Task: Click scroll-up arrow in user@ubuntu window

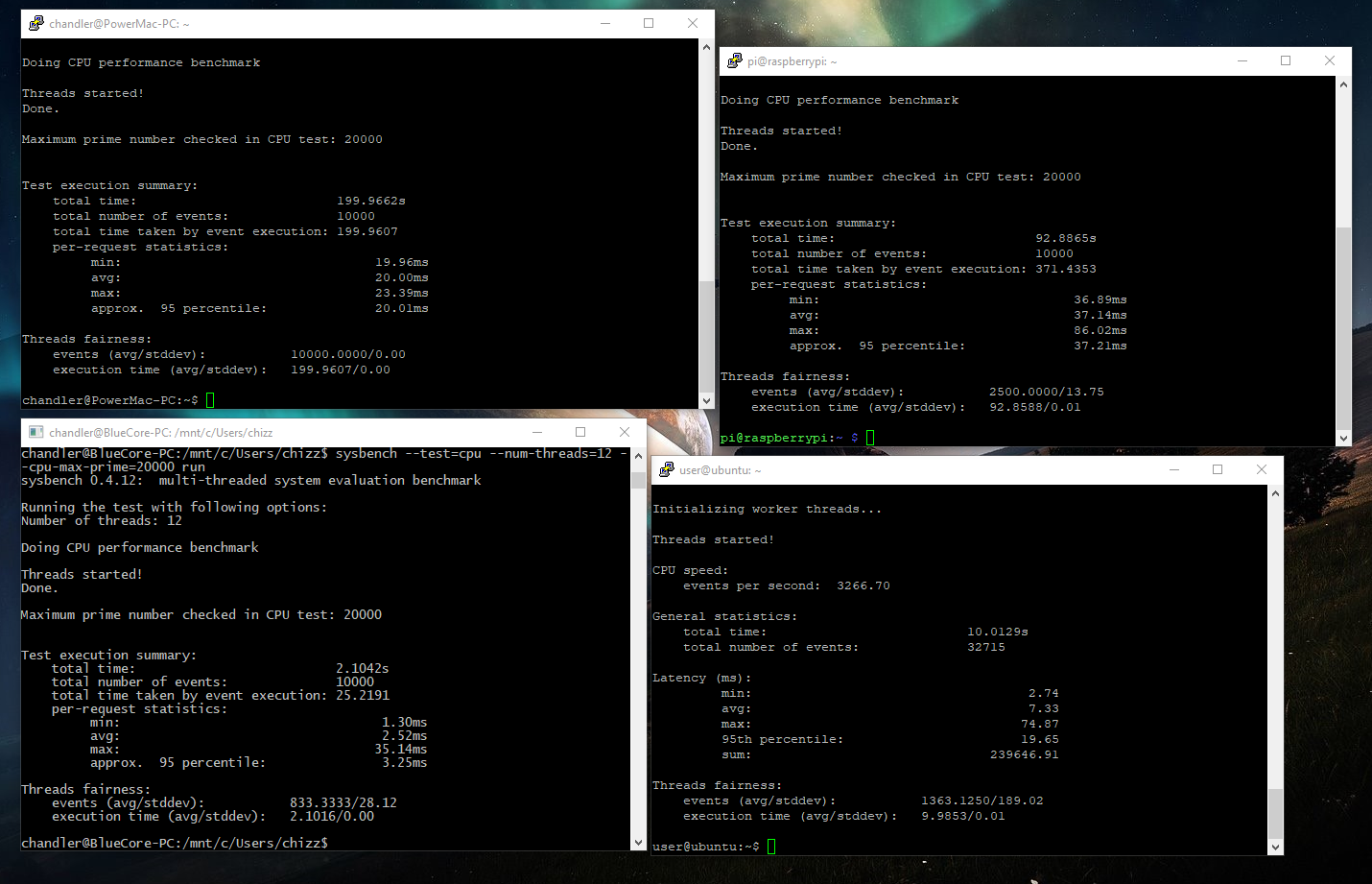Action: point(1275,493)
